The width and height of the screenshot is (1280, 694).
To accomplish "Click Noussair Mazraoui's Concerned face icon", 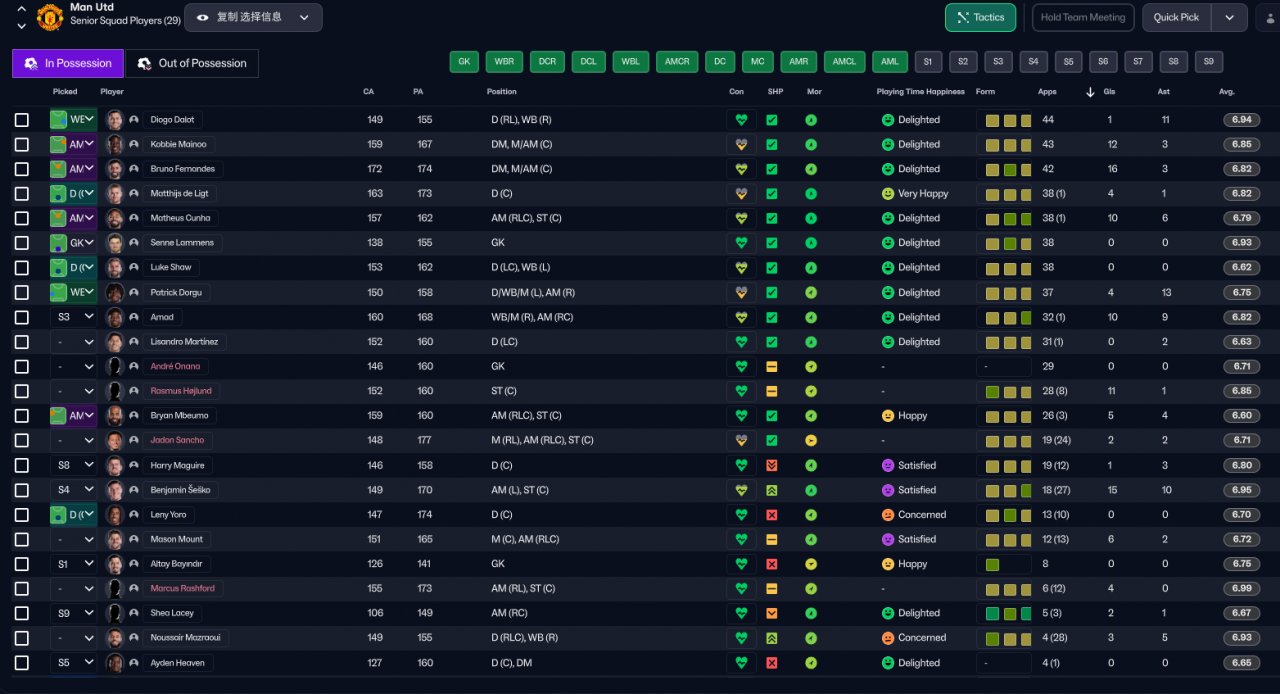I will (887, 638).
